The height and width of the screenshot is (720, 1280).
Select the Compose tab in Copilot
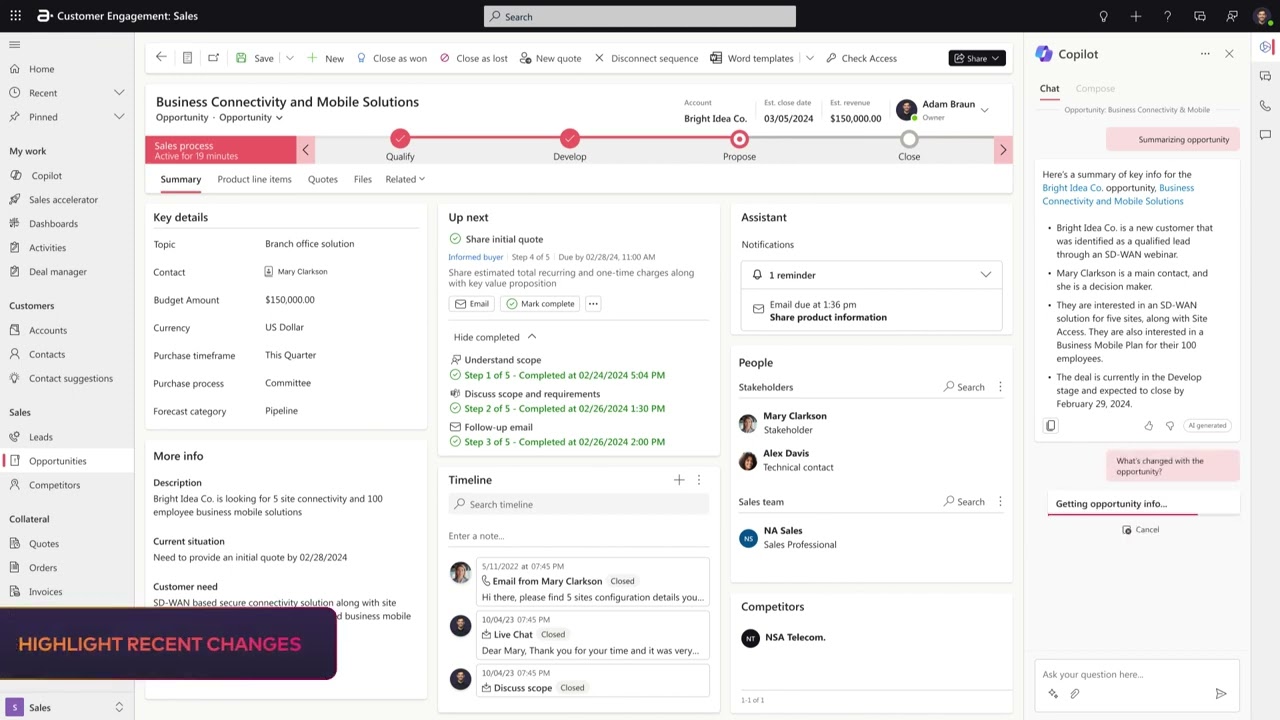coord(1095,88)
